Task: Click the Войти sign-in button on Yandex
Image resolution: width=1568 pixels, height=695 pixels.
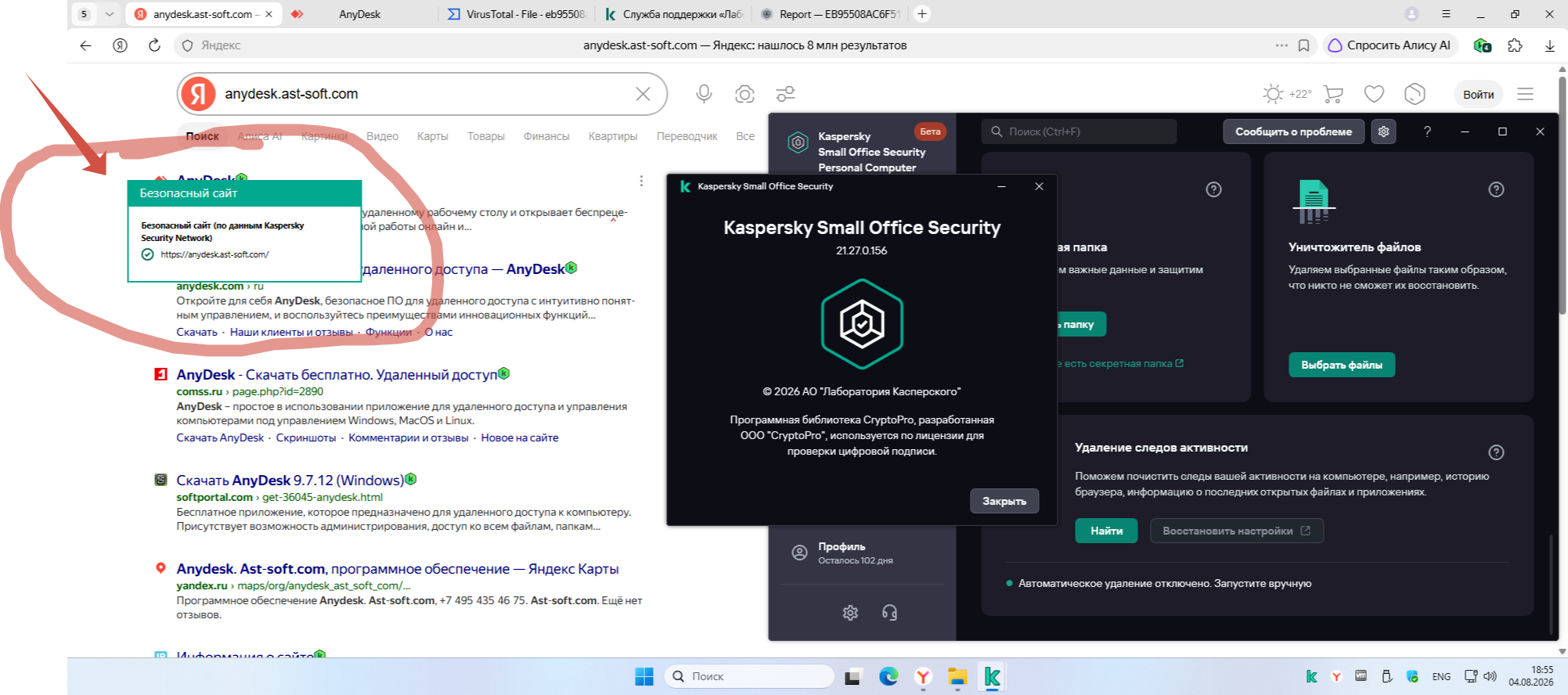Action: pyautogui.click(x=1478, y=94)
